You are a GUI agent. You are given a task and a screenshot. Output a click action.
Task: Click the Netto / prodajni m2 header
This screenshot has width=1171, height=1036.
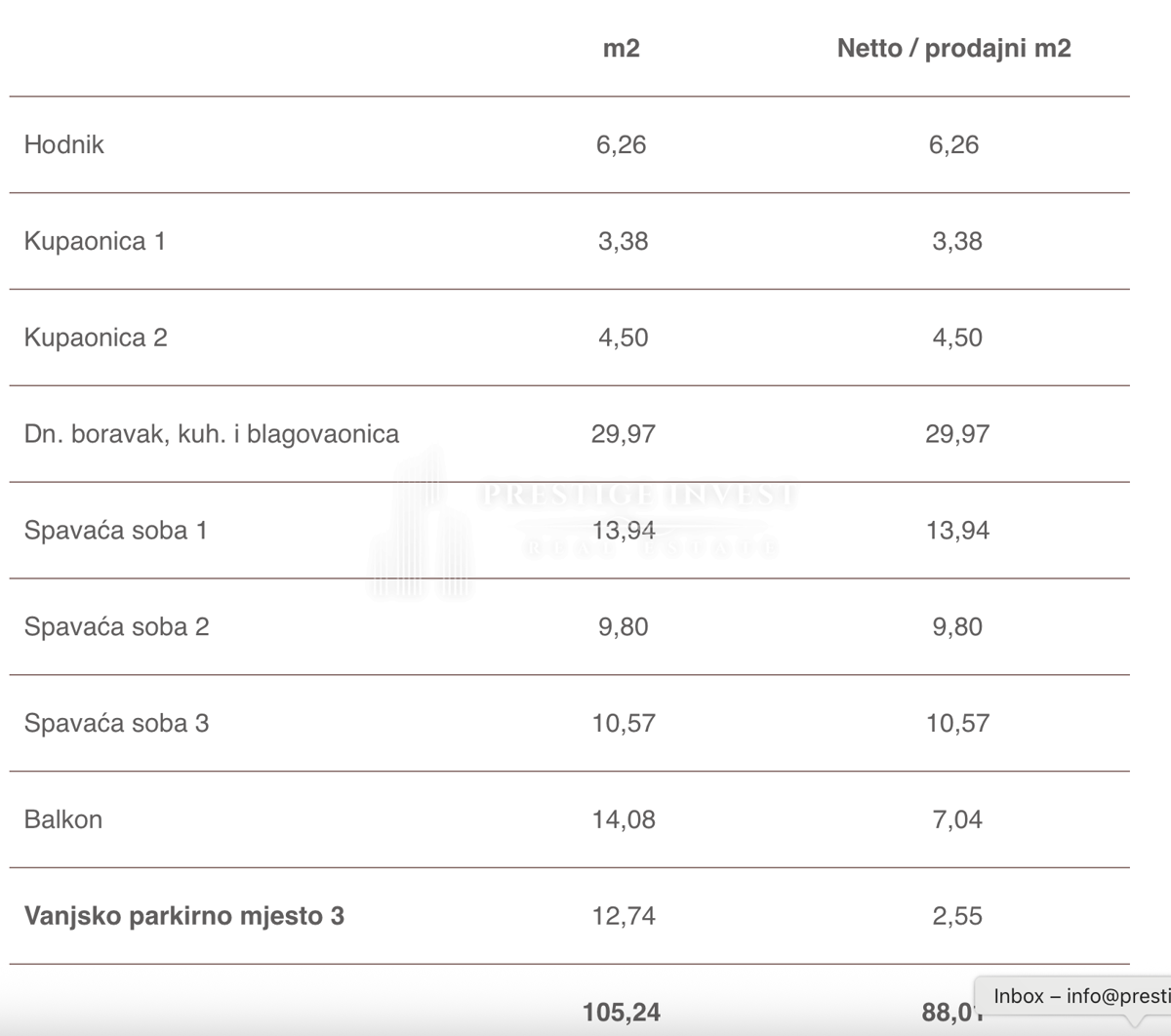click(x=953, y=49)
